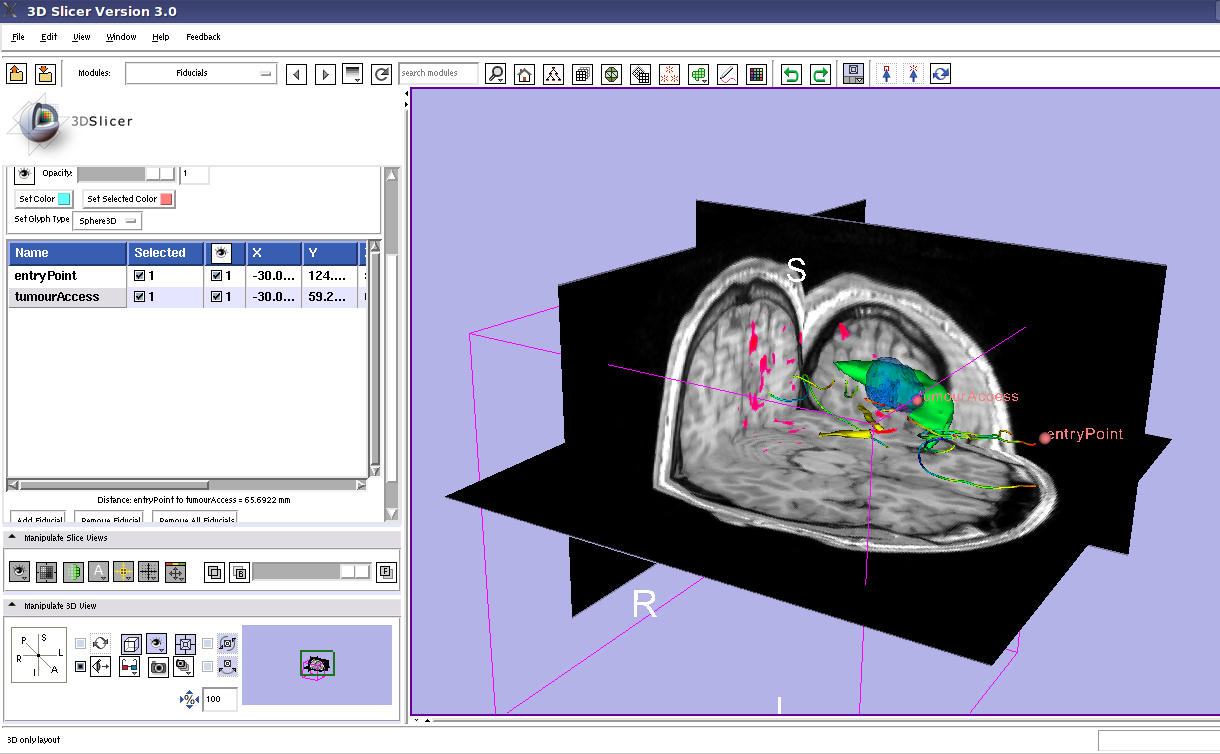Open the Set Glyph Type Sphere3D dropdown

[107, 220]
